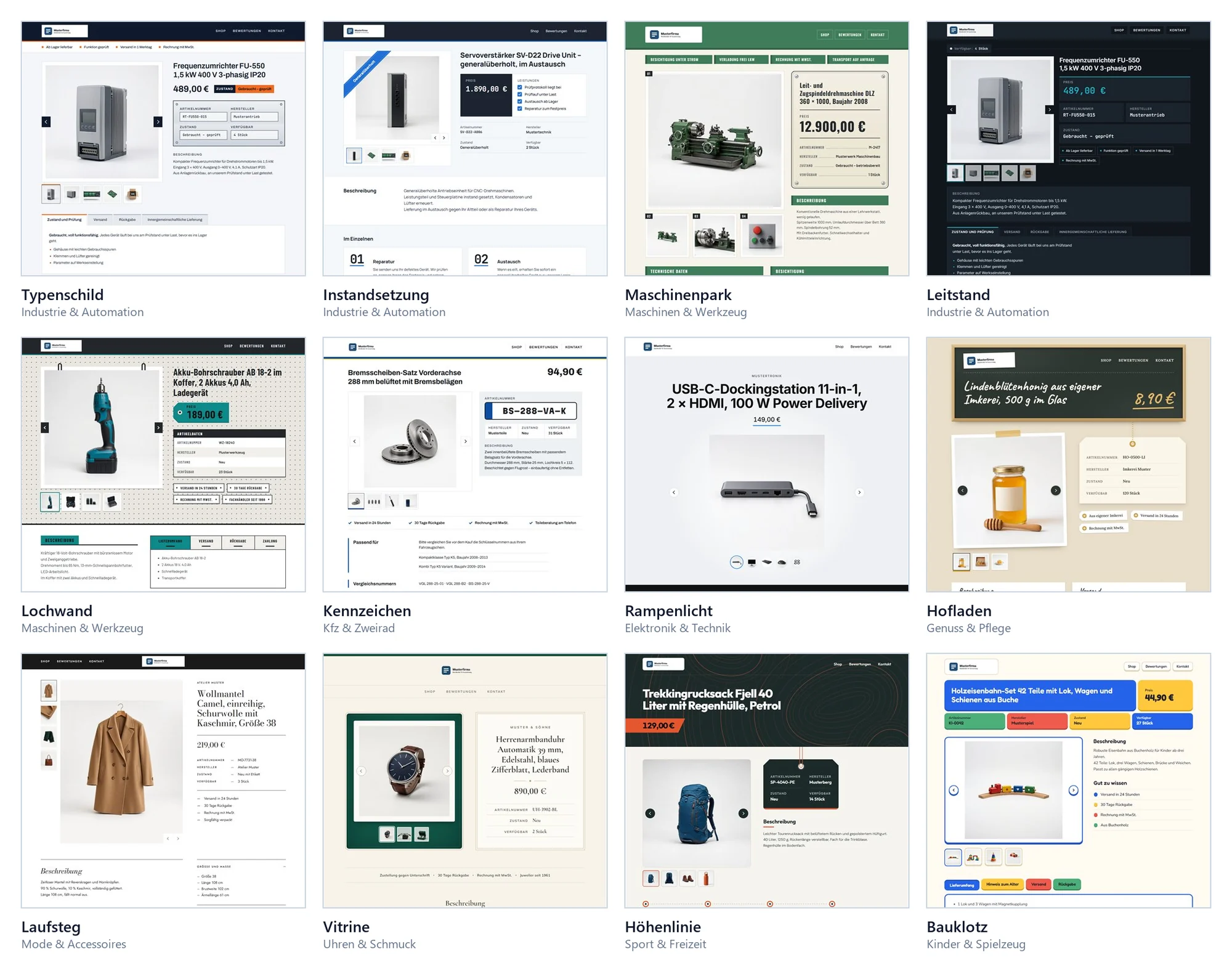Viewport: 1232px width, 973px height.
Task: Select category 'Kinder & Spielzeug' under Bauklotz
Action: coord(976,945)
